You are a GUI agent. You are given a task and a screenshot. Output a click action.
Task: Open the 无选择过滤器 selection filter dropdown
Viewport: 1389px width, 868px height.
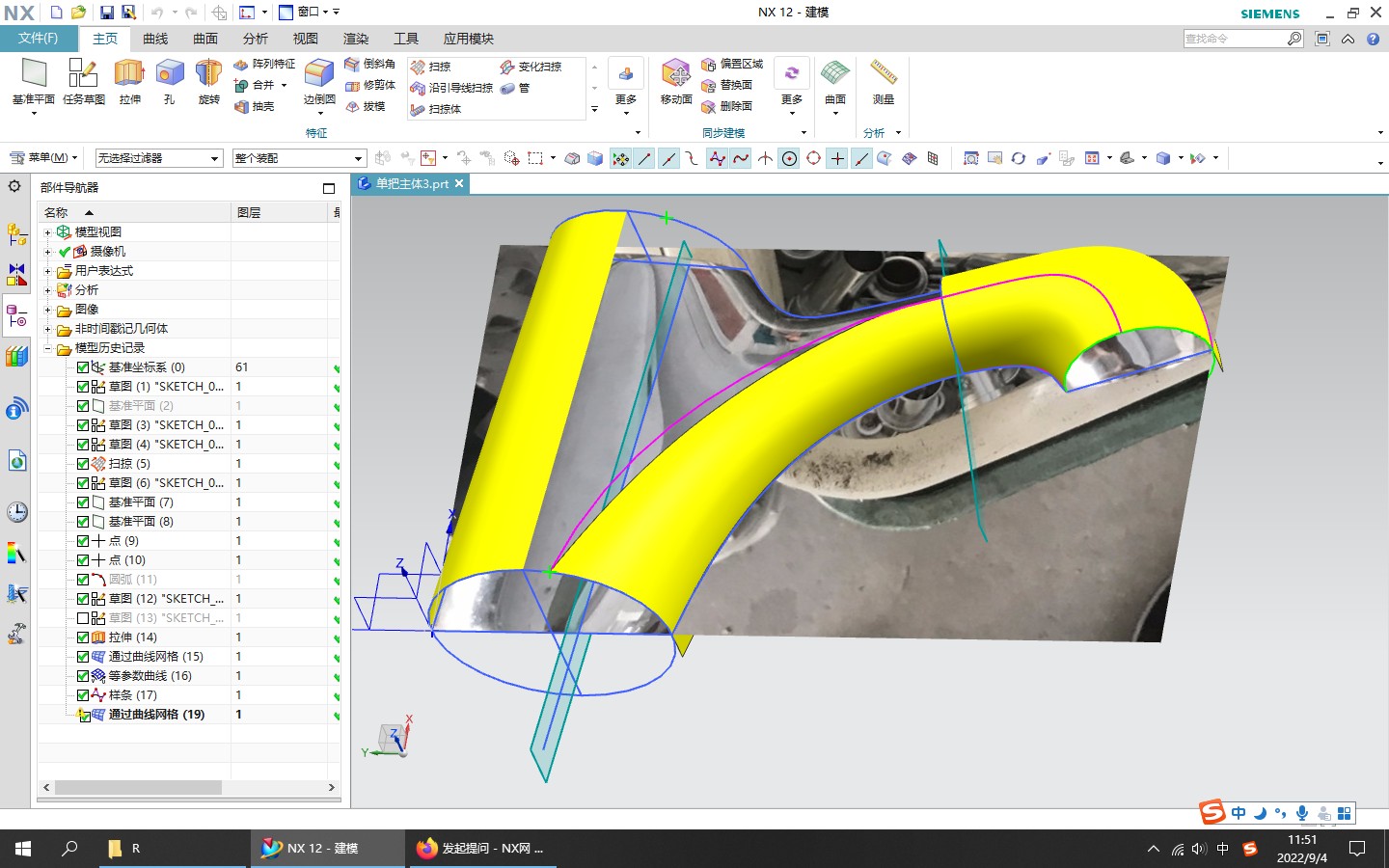(159, 158)
